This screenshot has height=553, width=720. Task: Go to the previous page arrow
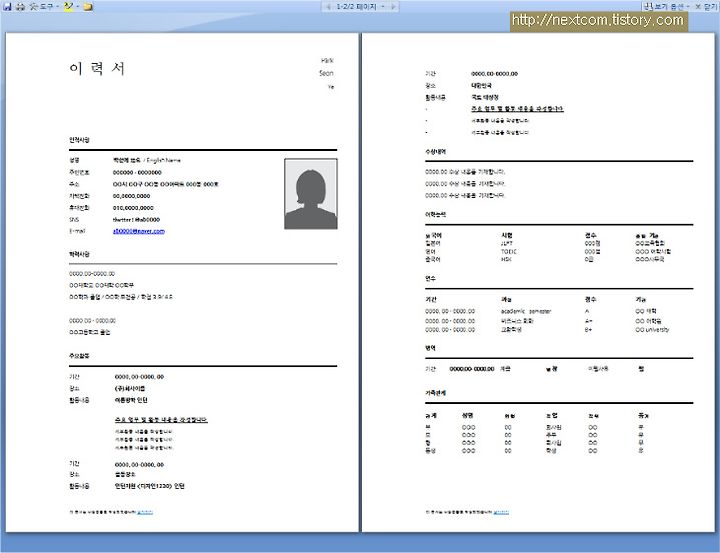click(328, 6)
